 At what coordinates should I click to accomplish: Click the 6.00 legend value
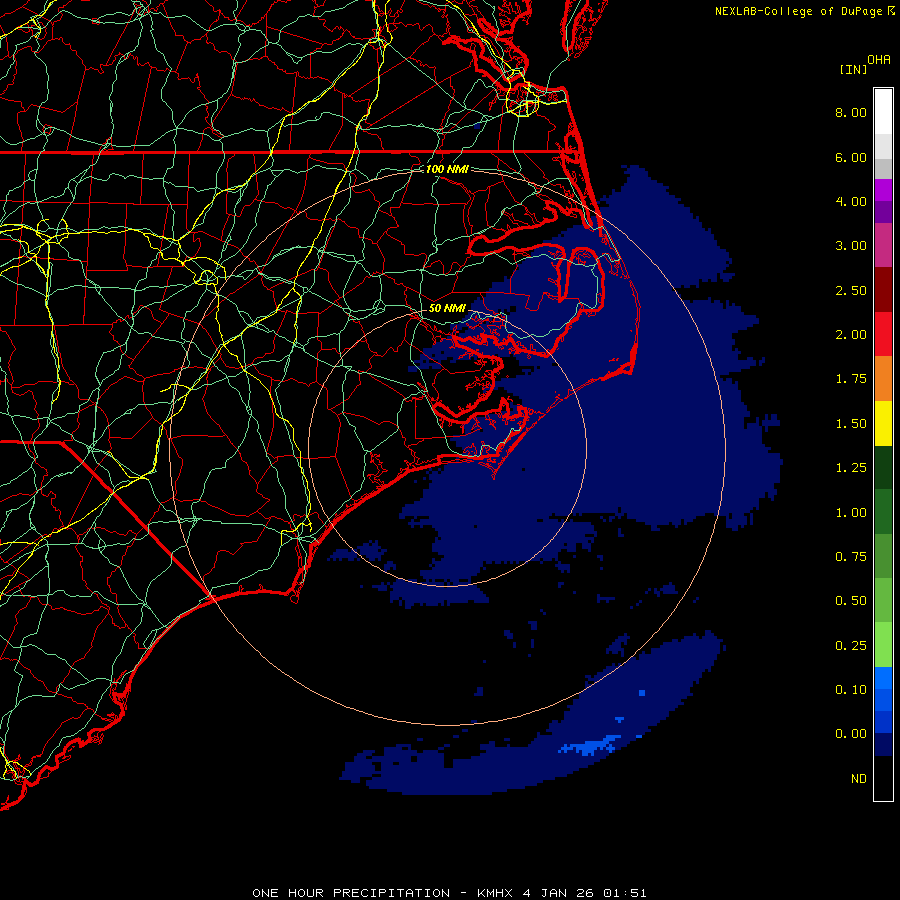tap(851, 157)
